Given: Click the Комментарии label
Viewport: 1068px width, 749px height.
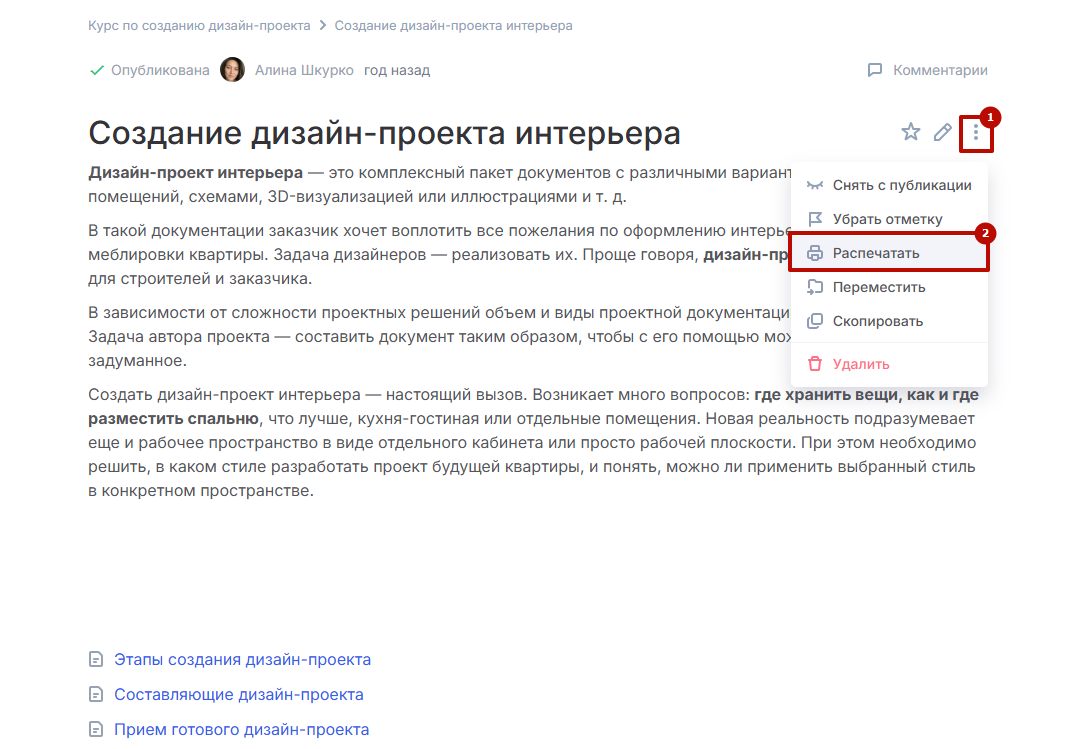Looking at the screenshot, I should point(940,70).
